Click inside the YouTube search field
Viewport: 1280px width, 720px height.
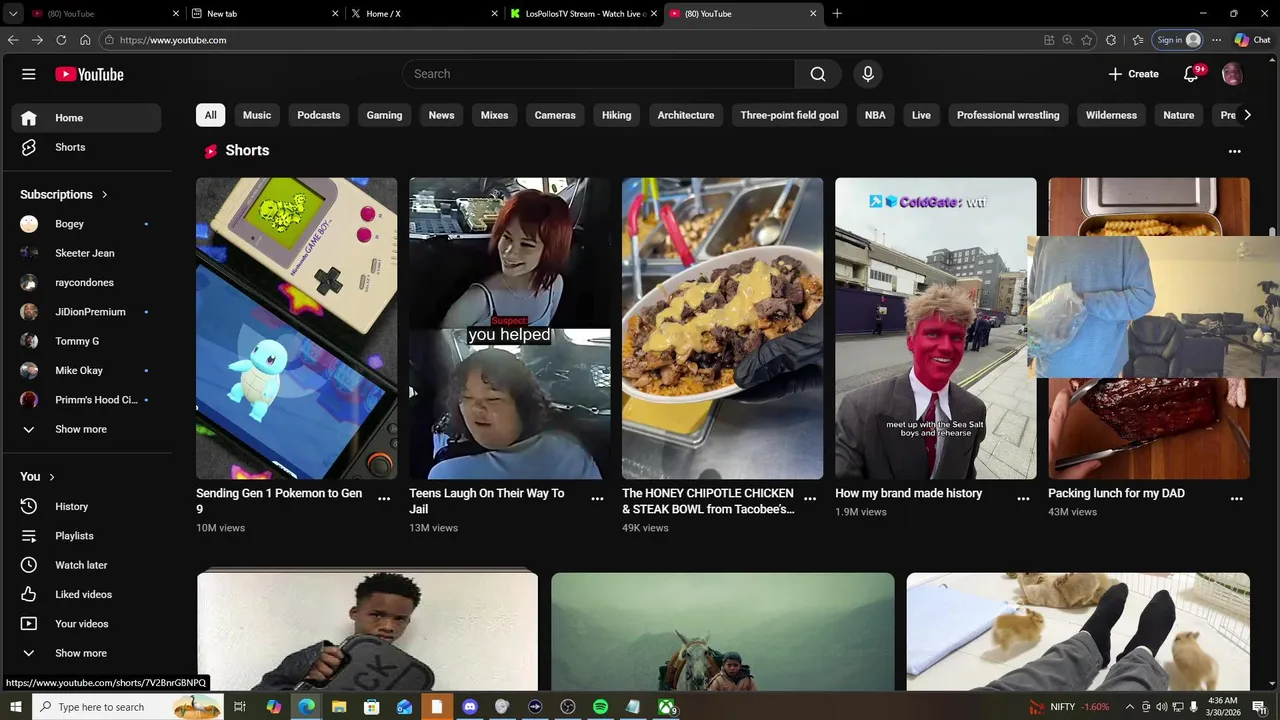coord(598,74)
